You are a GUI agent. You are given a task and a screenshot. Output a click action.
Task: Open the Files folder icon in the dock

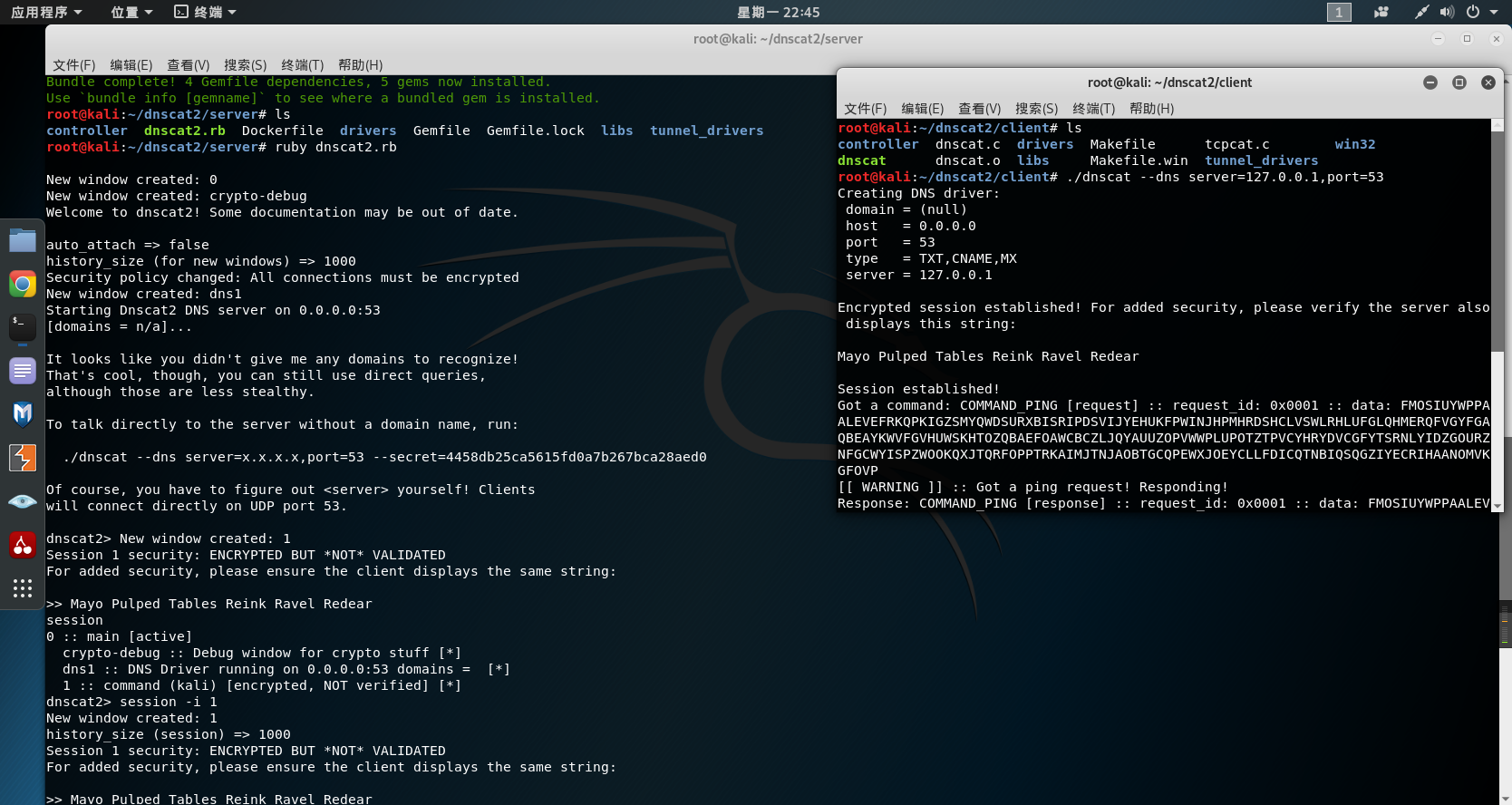click(x=23, y=240)
